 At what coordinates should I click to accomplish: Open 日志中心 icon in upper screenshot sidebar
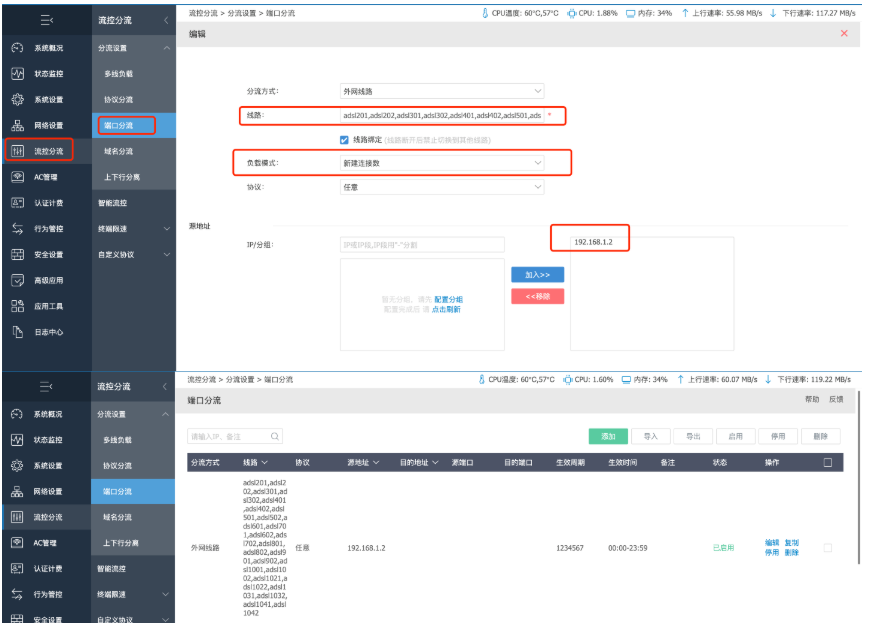coord(18,332)
